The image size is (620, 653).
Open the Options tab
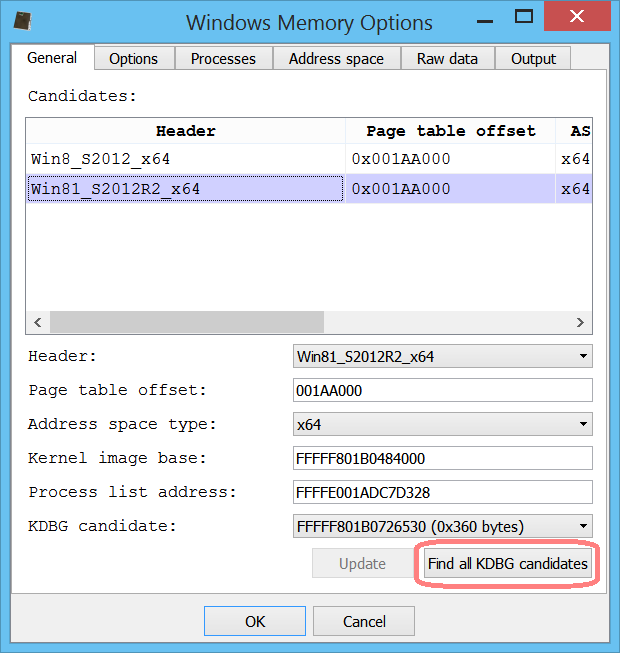134,58
